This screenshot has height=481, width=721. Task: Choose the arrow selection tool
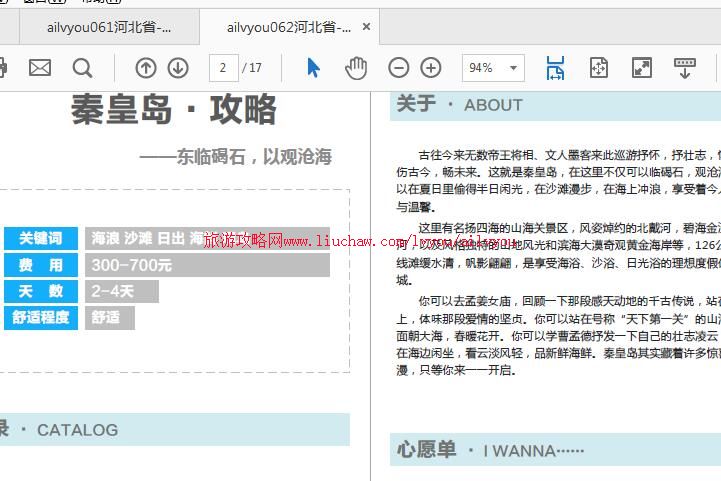pos(313,68)
